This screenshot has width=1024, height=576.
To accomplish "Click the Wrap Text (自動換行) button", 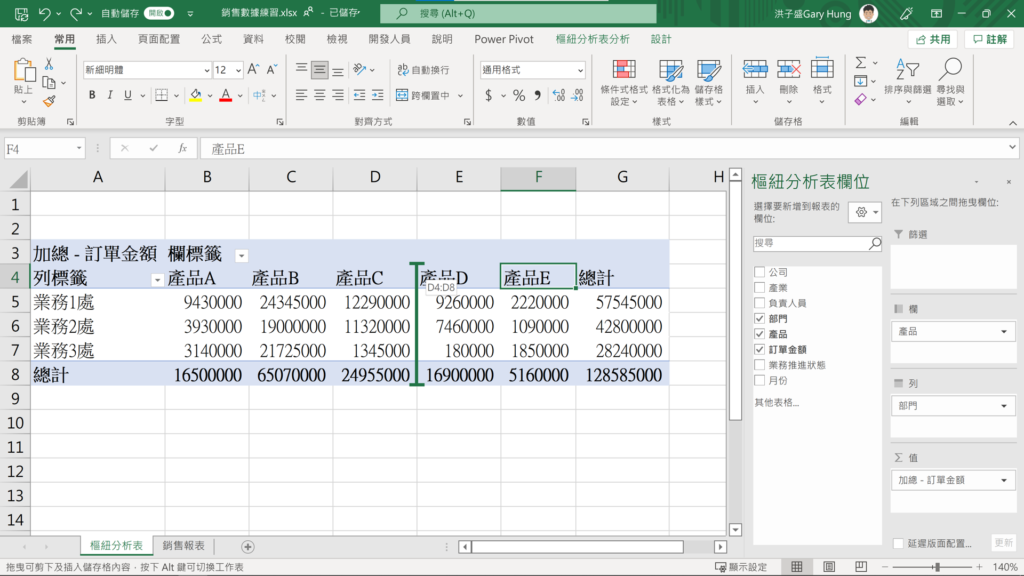I will (423, 69).
